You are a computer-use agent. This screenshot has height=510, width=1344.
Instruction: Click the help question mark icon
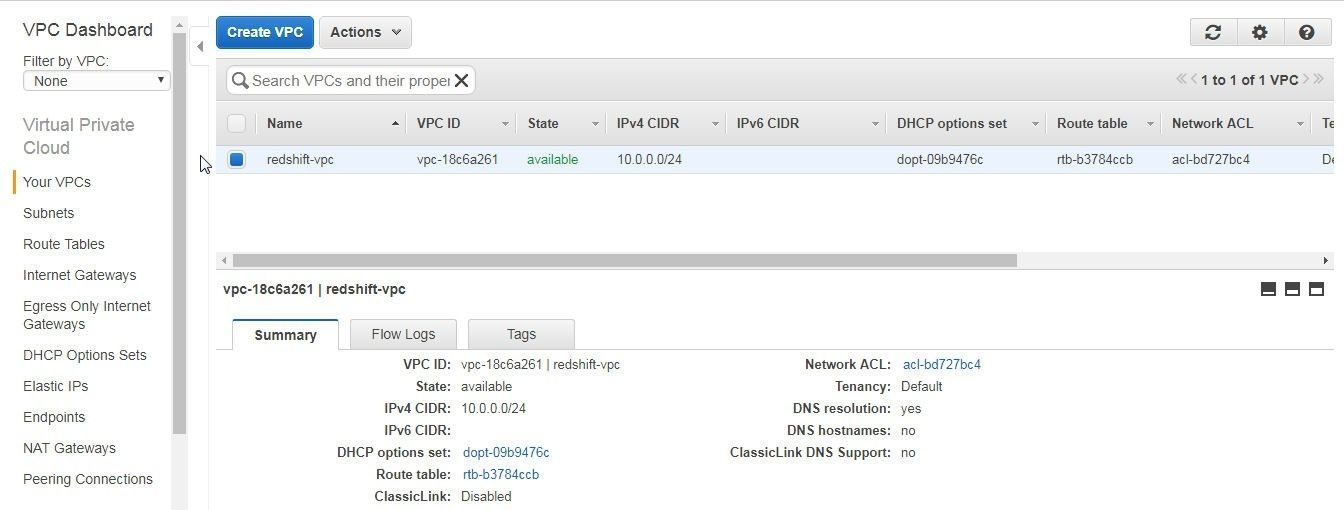point(1306,32)
